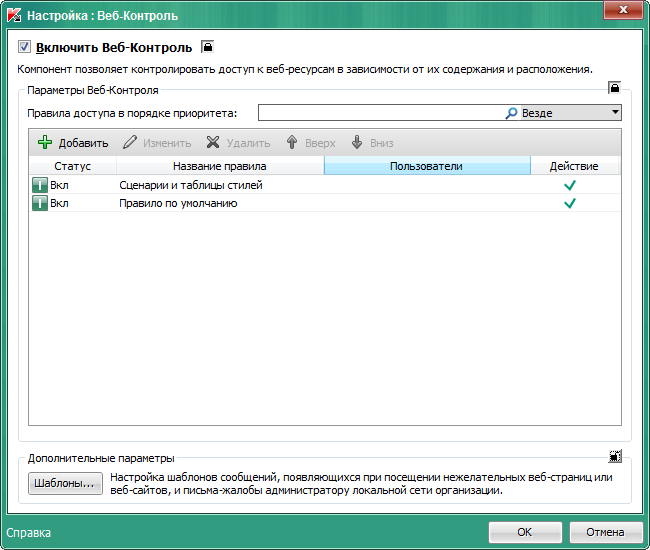Viewport: 650px width, 550px height.
Task: Click the lock icon beside 'Включить Веб-Контроль'
Action: (x=207, y=46)
